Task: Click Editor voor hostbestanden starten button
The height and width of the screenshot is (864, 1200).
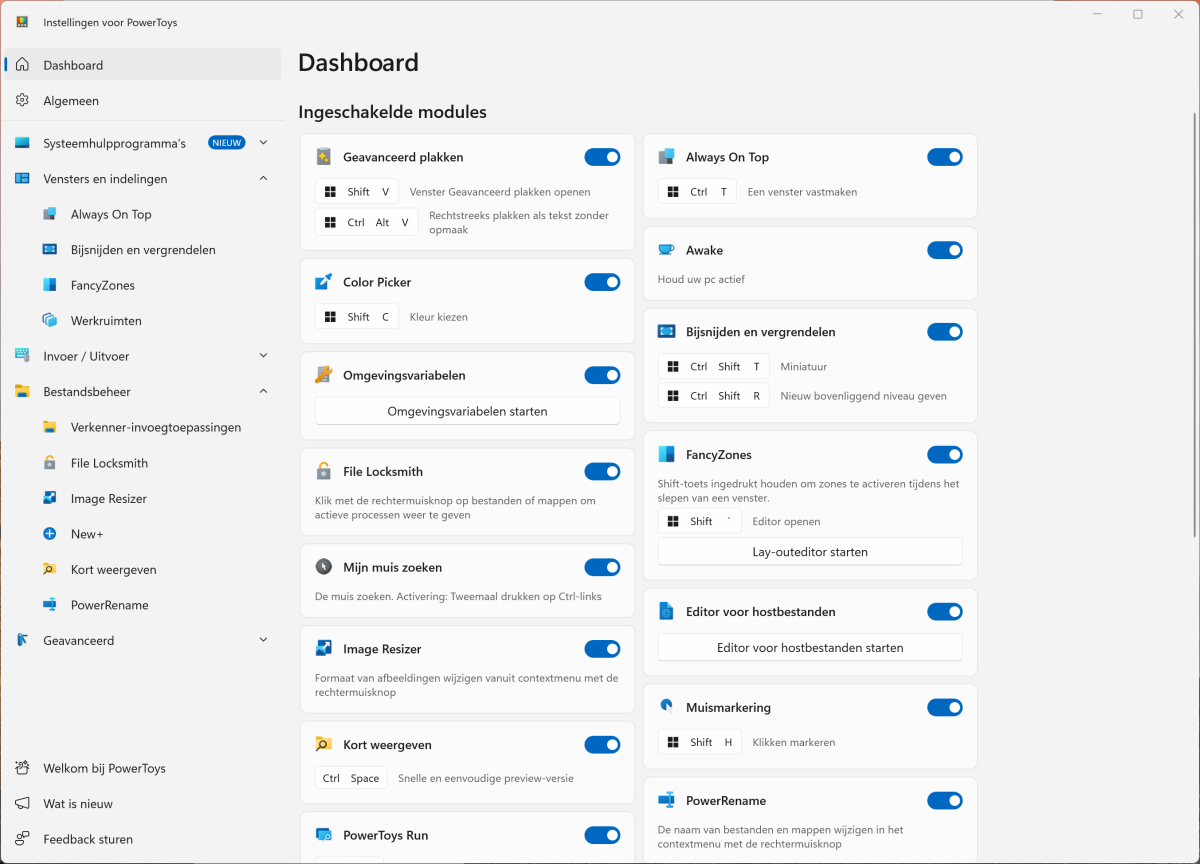Action: 809,647
